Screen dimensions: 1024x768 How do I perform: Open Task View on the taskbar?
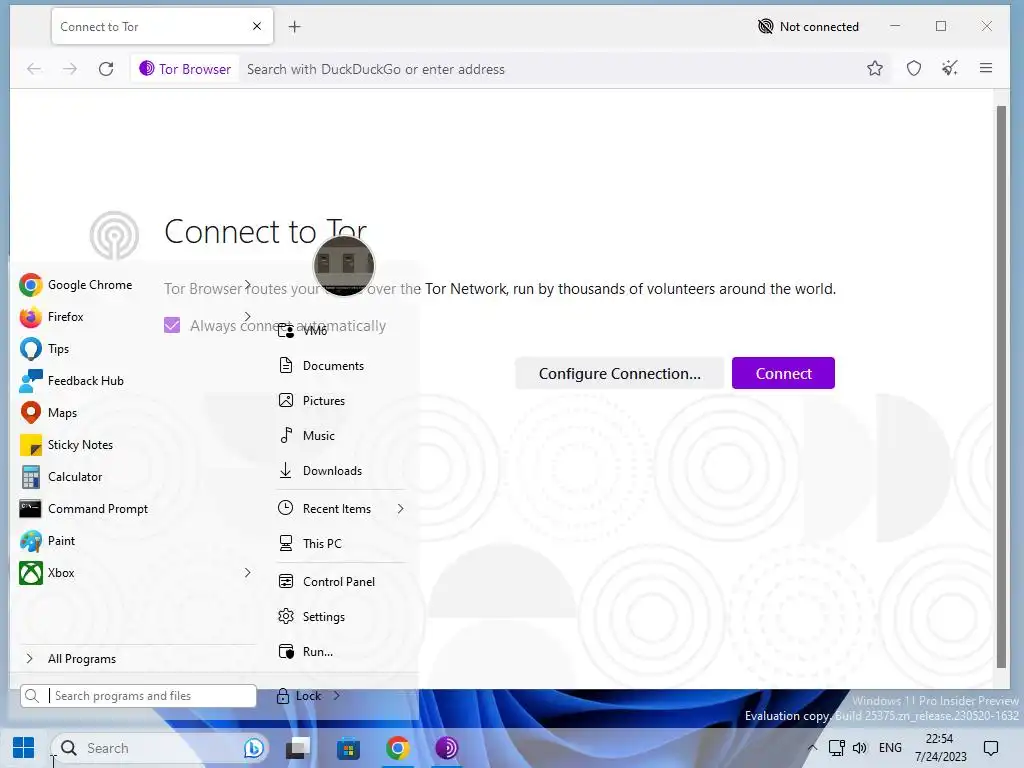[298, 748]
